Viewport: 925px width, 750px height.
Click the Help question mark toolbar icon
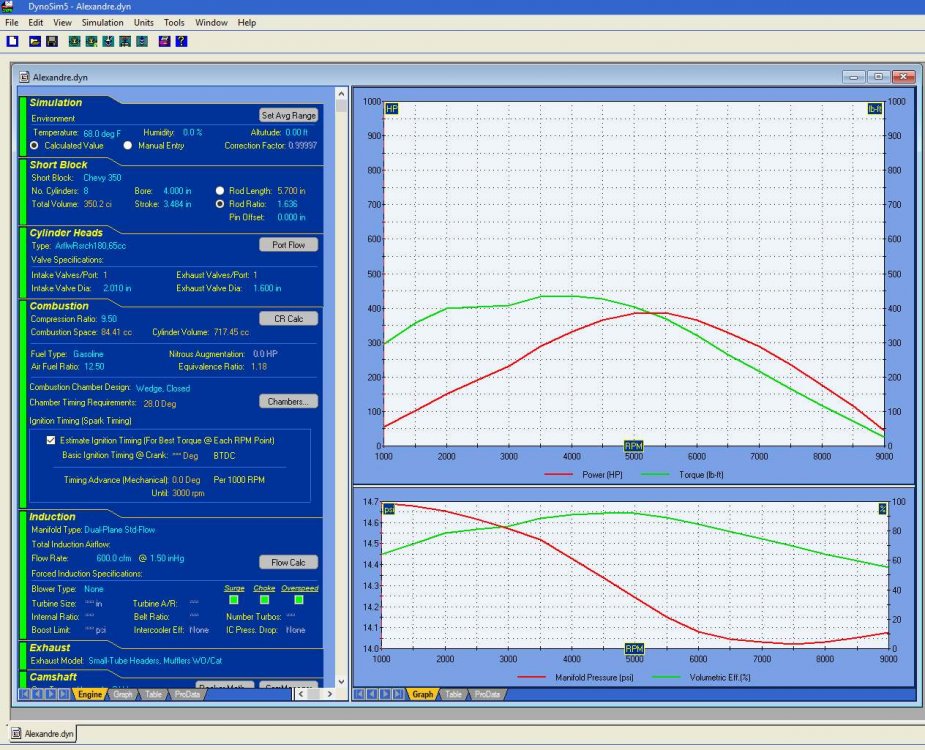(x=181, y=42)
